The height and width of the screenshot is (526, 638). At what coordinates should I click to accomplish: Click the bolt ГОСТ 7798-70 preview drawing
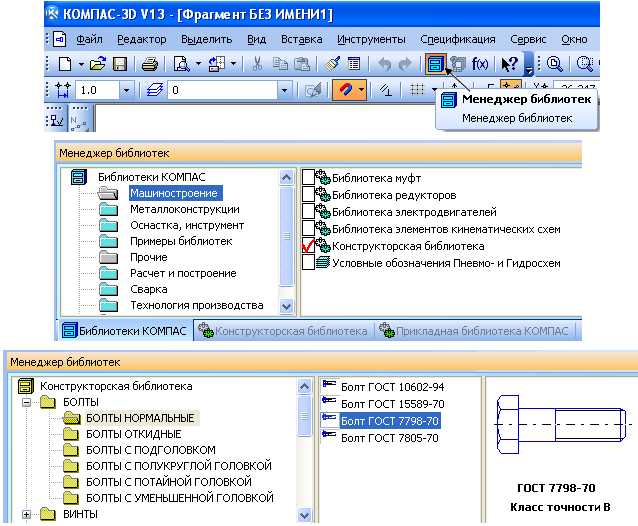pos(562,424)
